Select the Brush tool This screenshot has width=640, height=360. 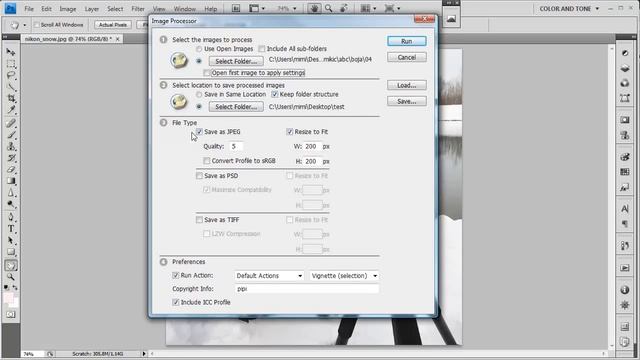click(x=11, y=135)
